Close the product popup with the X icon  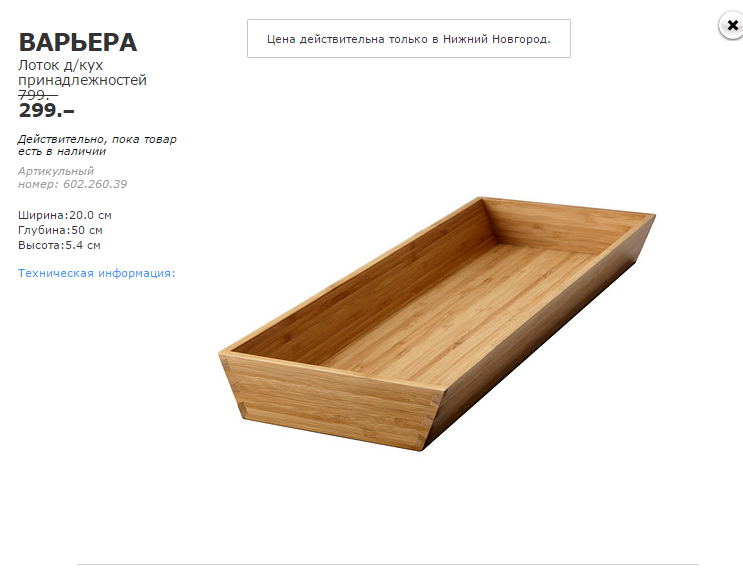point(731,26)
